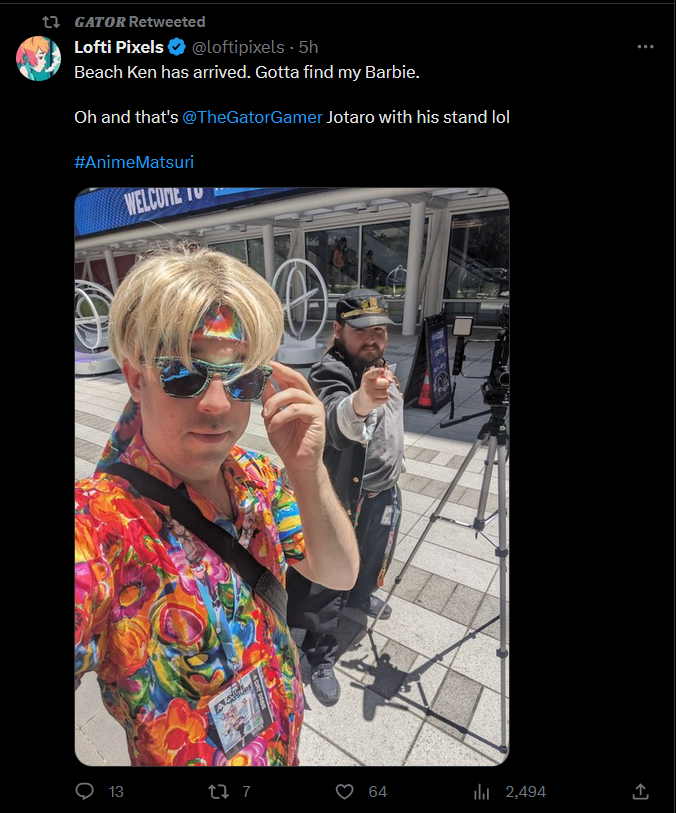The image size is (676, 813).
Task: Open the three-dot more options menu
Action: point(645,47)
